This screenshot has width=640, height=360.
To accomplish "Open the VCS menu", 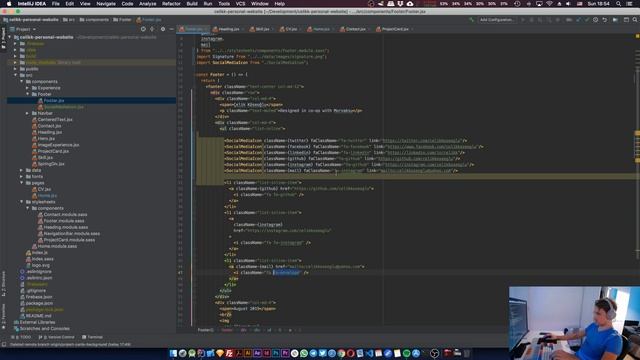I will coord(240,4).
